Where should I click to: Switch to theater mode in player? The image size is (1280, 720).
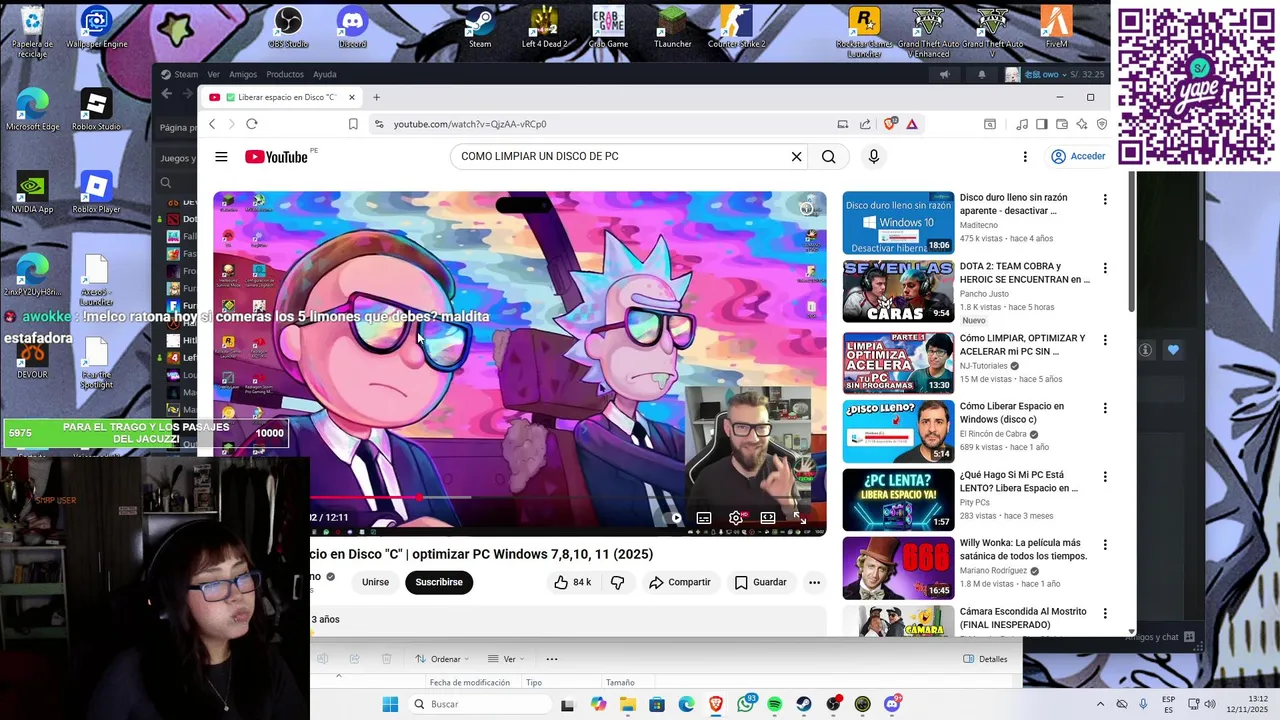768,518
